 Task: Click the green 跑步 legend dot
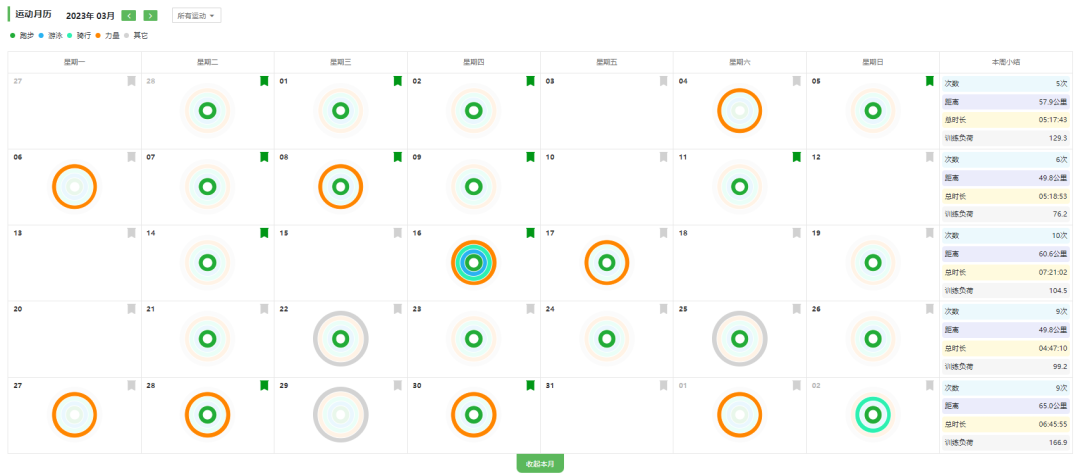[x=12, y=35]
